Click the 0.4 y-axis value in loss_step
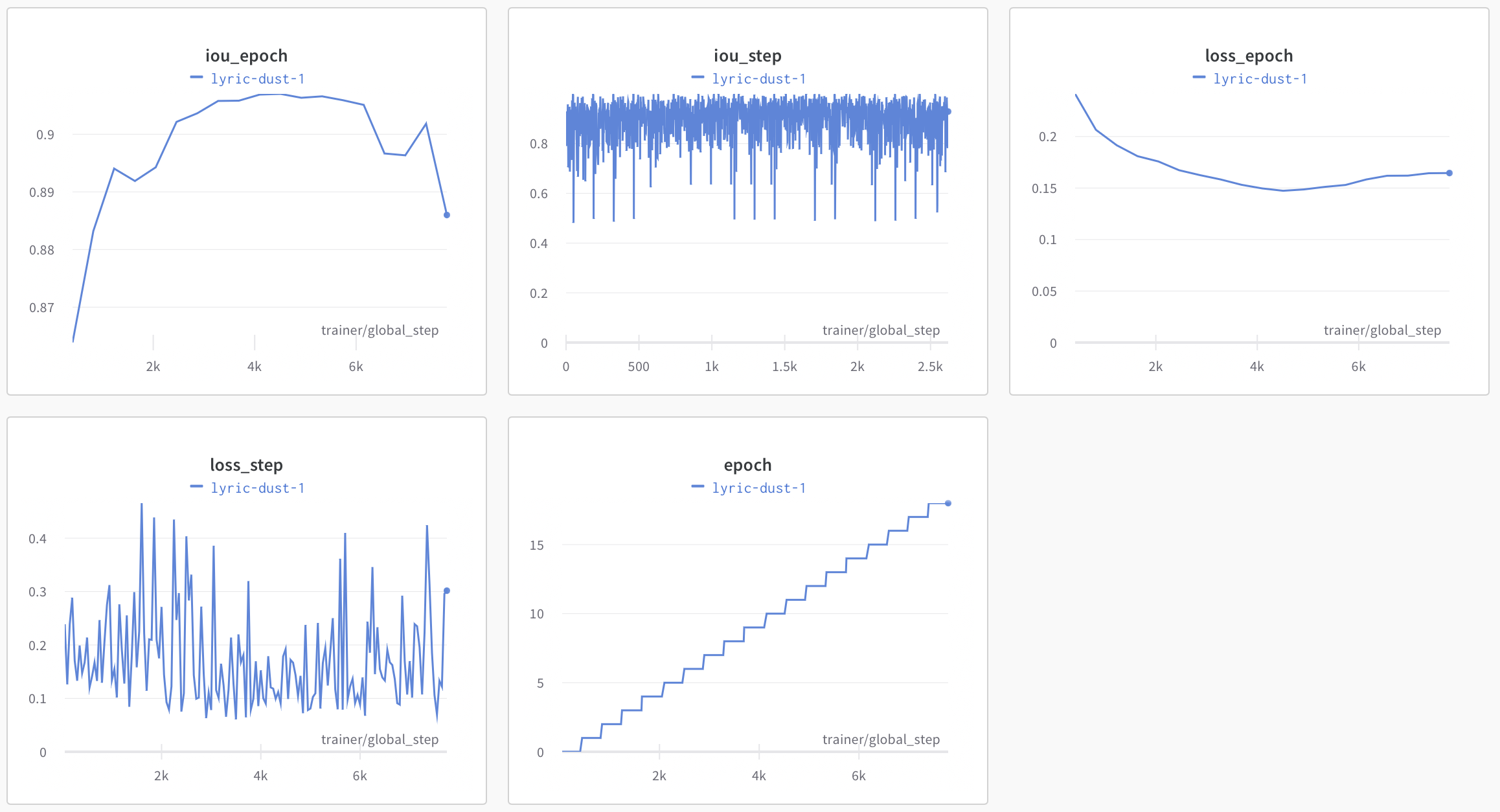 (38, 539)
